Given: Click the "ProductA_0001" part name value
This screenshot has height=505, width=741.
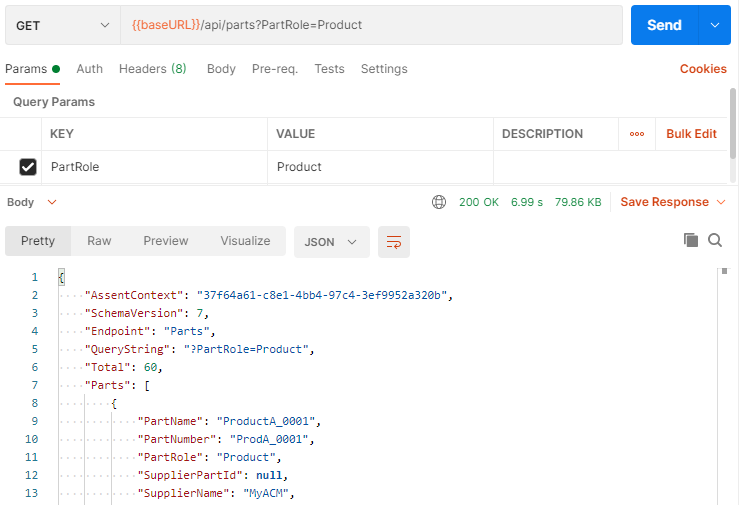Looking at the screenshot, I should 266,421.
